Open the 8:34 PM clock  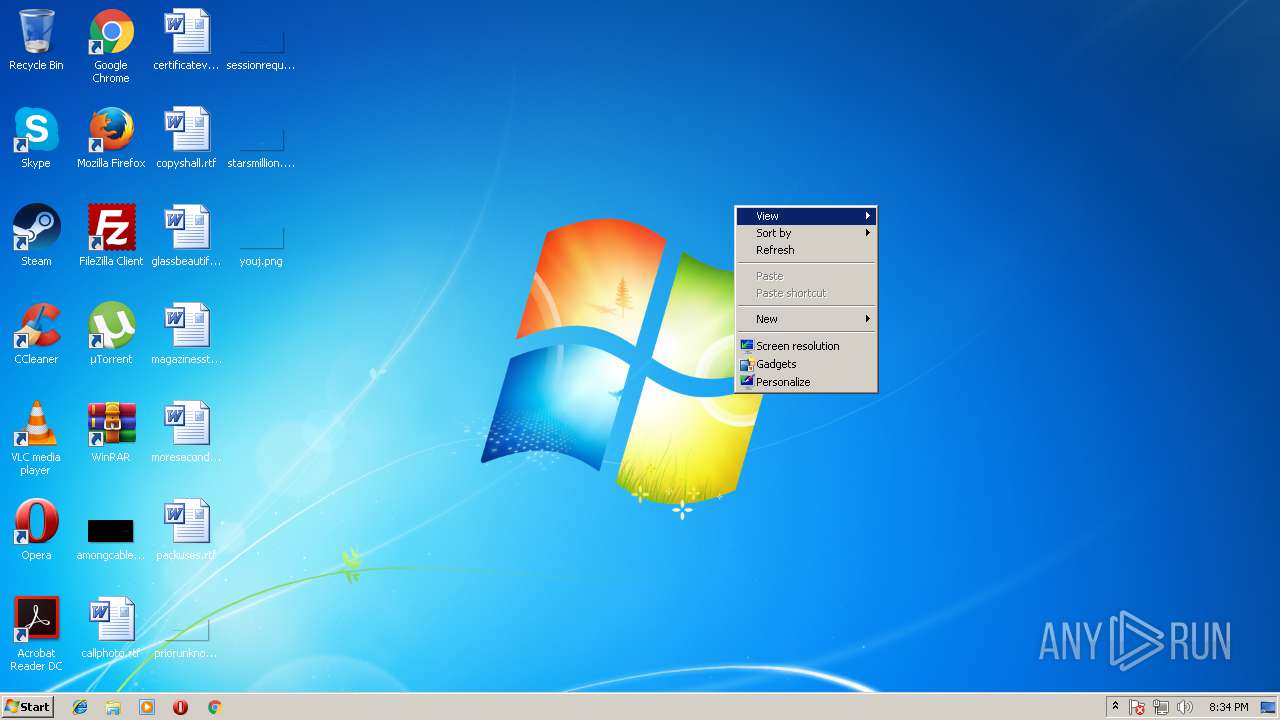pos(1228,707)
